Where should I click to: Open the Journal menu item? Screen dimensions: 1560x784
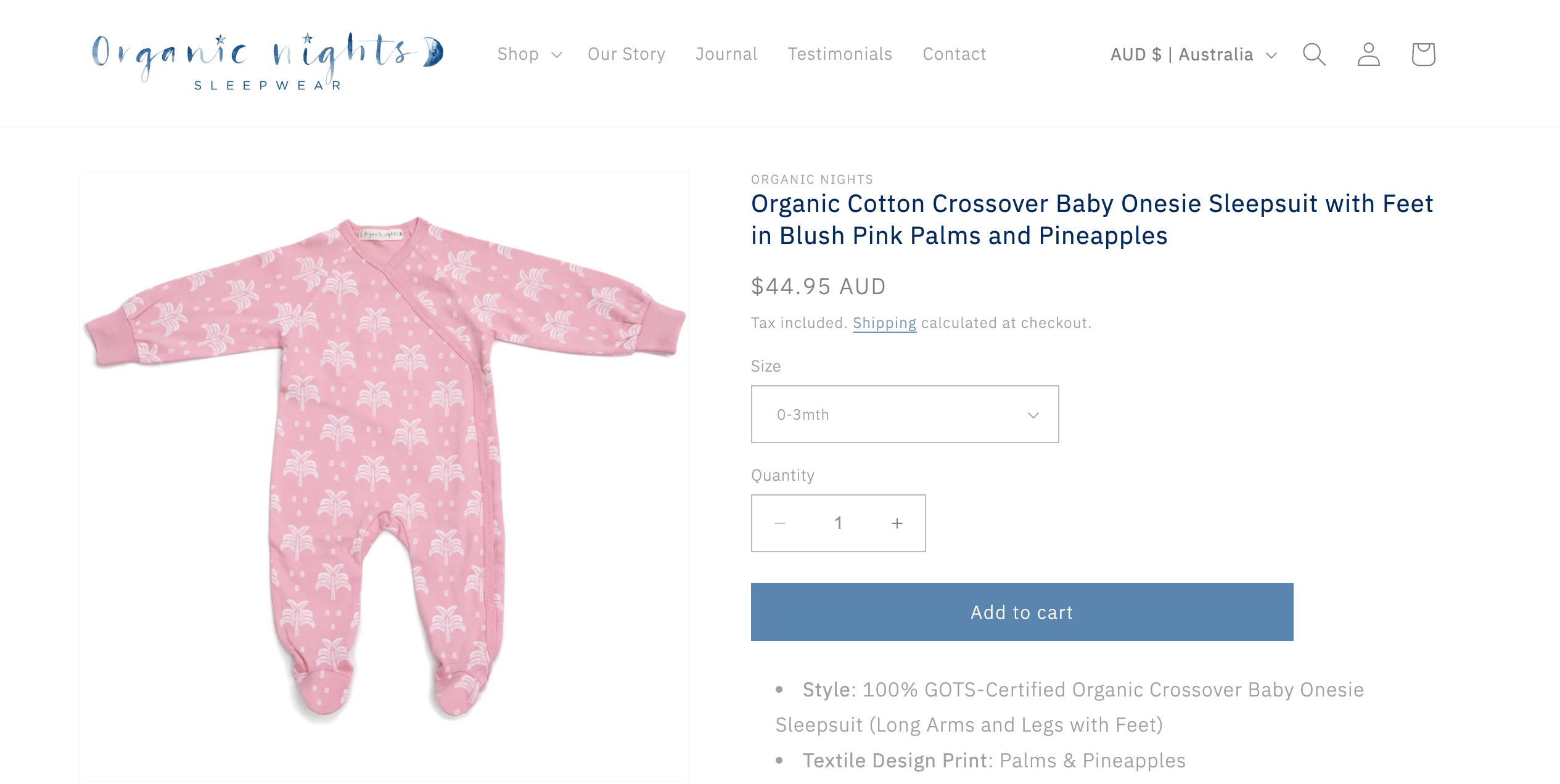pyautogui.click(x=726, y=54)
